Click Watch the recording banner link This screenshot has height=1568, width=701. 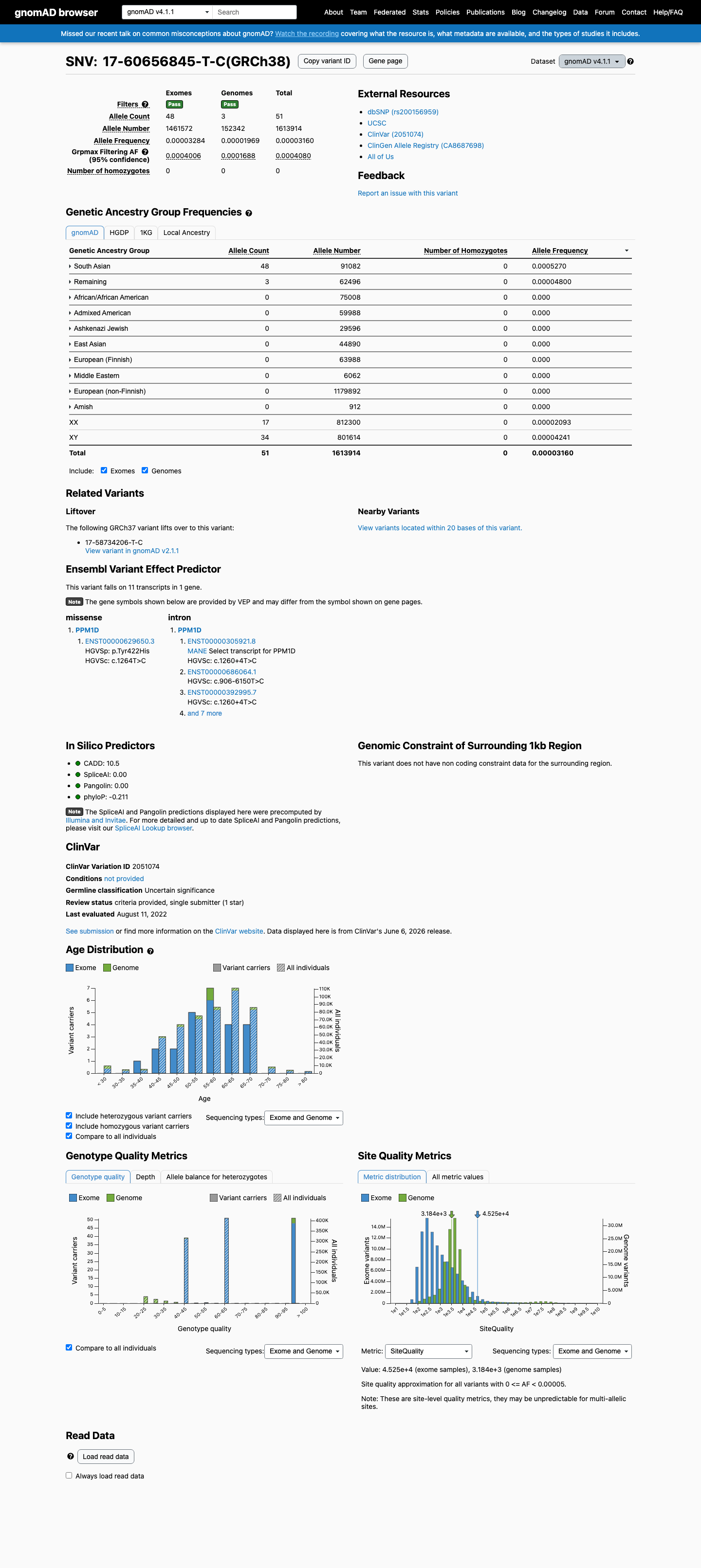pos(307,34)
